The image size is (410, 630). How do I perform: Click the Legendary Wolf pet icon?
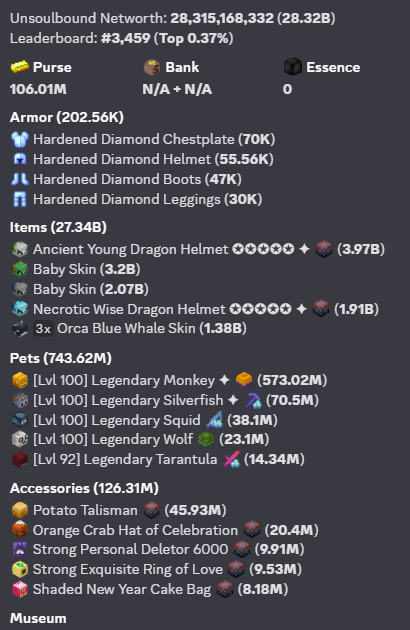coord(20,439)
